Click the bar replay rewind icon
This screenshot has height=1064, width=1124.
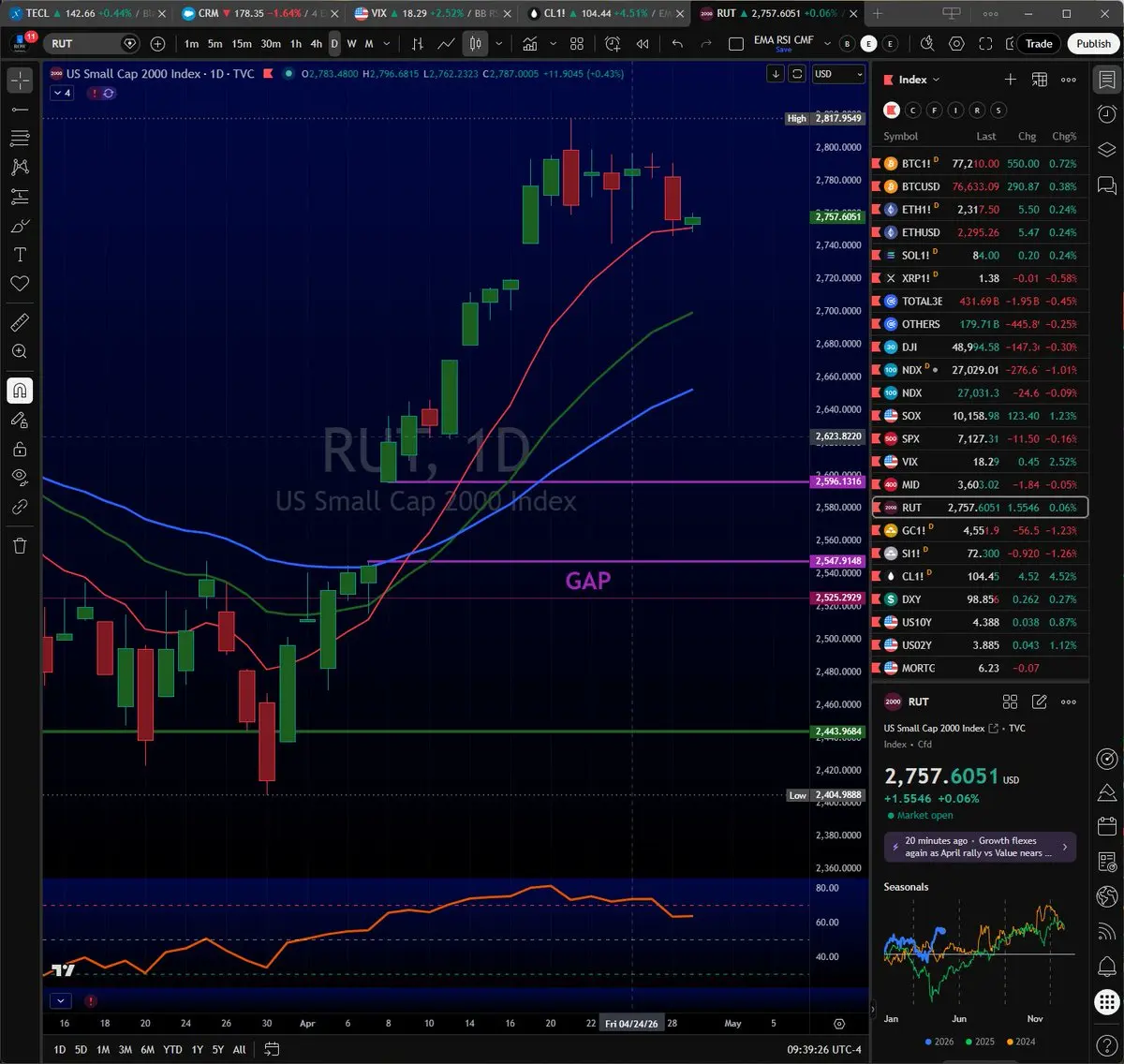pos(643,44)
